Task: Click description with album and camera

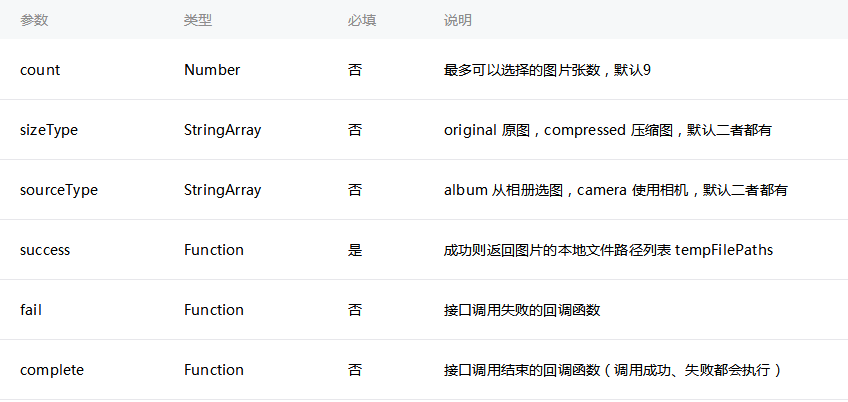Action: (x=615, y=190)
